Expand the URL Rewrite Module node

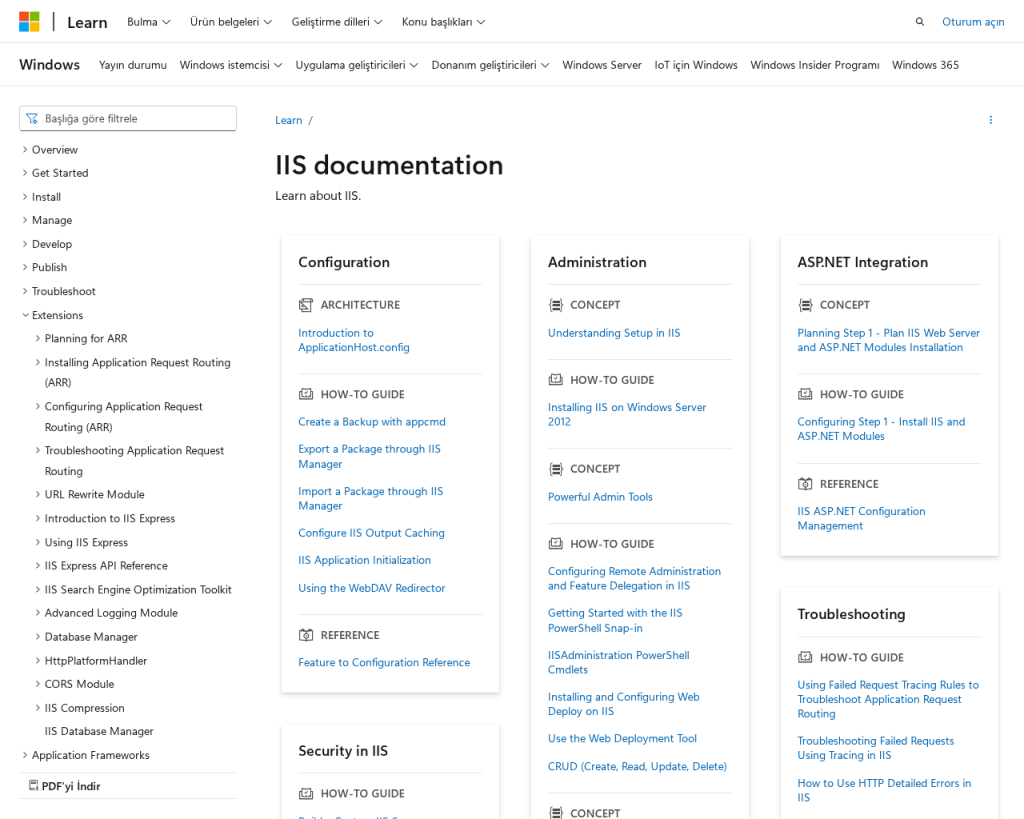[x=38, y=494]
